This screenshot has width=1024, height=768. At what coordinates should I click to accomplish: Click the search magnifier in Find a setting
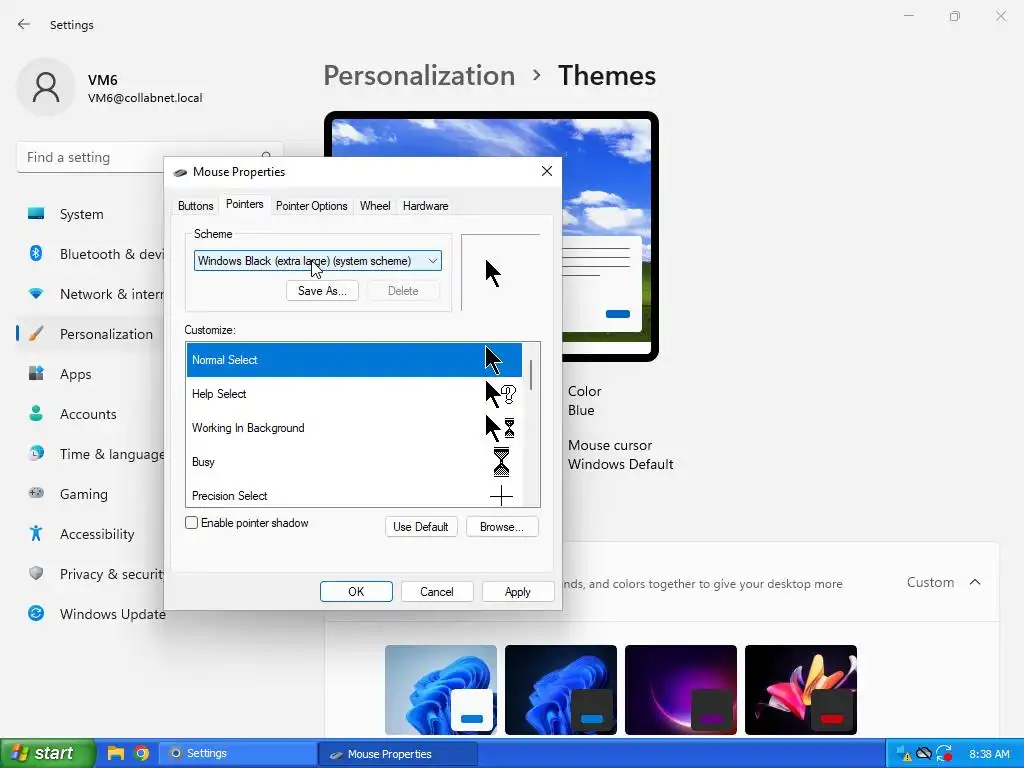[266, 157]
